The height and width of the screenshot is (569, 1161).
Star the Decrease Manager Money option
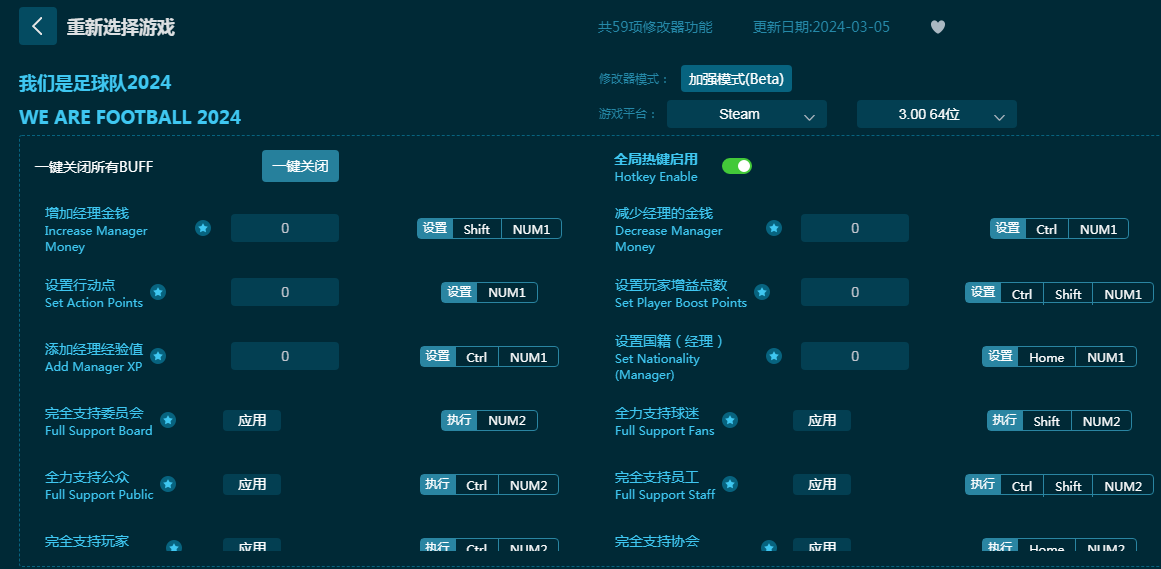point(774,228)
